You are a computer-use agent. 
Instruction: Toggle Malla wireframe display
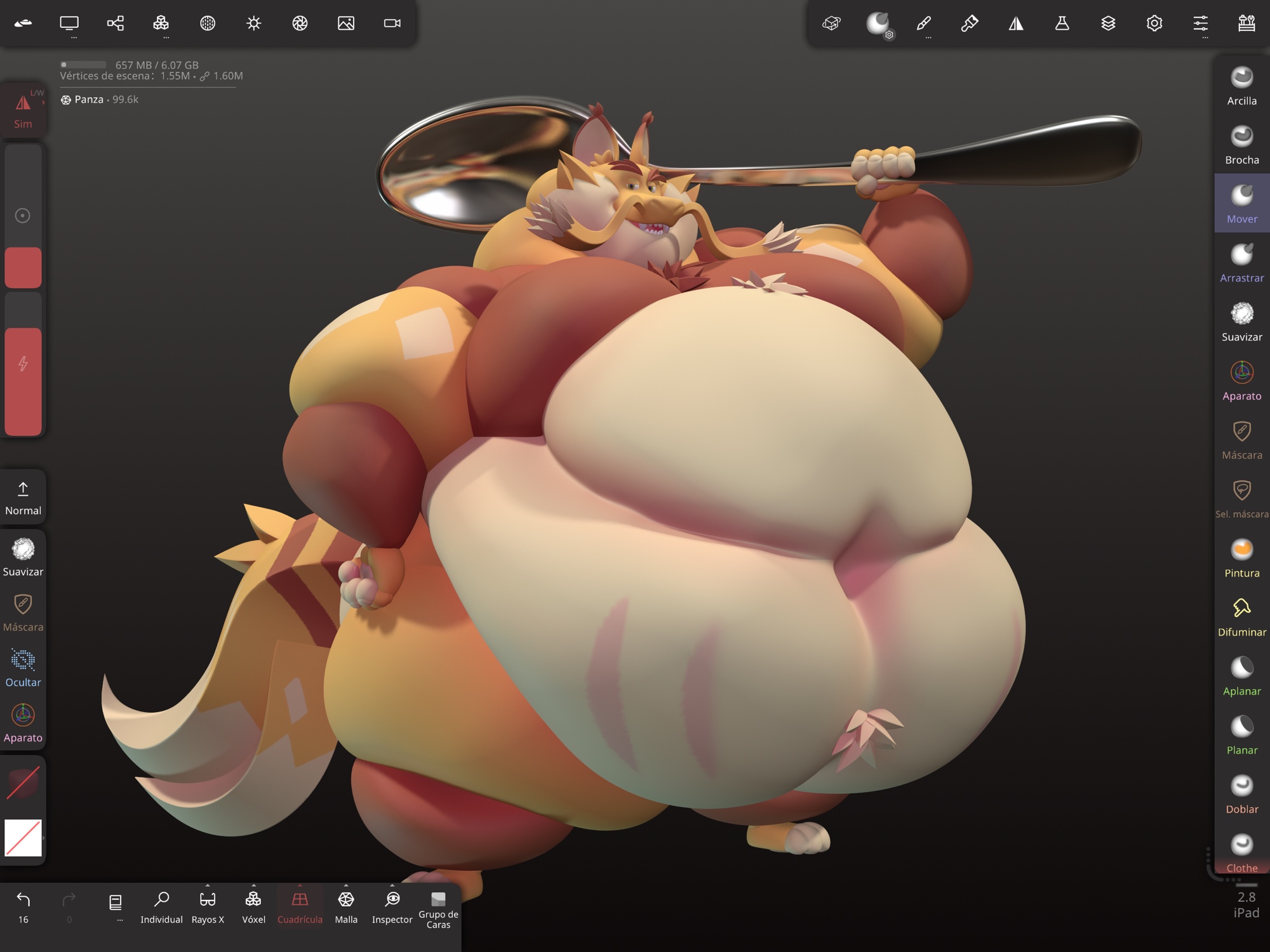pos(346,906)
